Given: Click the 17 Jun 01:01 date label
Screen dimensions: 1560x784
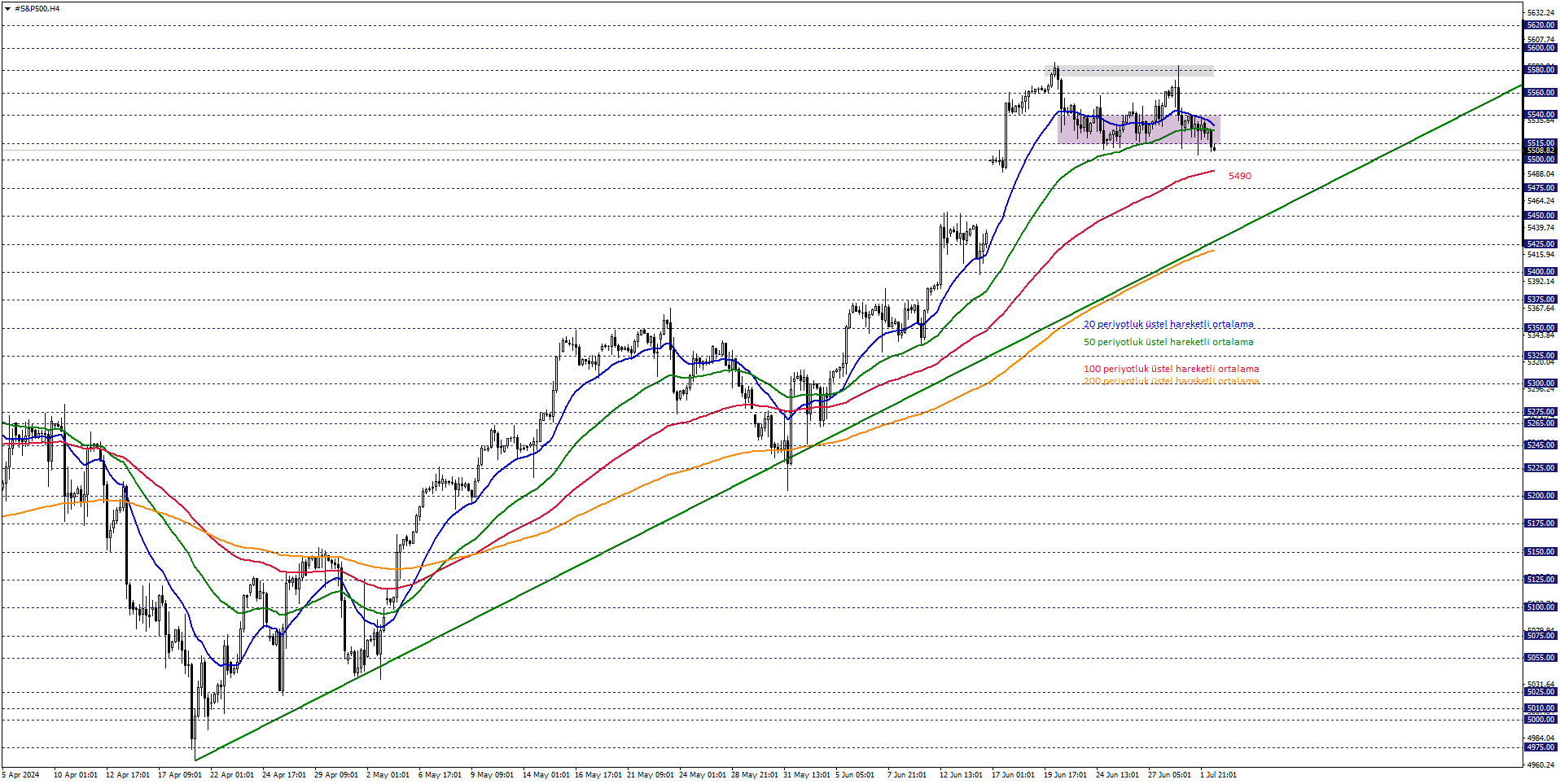Looking at the screenshot, I should click(x=1014, y=775).
